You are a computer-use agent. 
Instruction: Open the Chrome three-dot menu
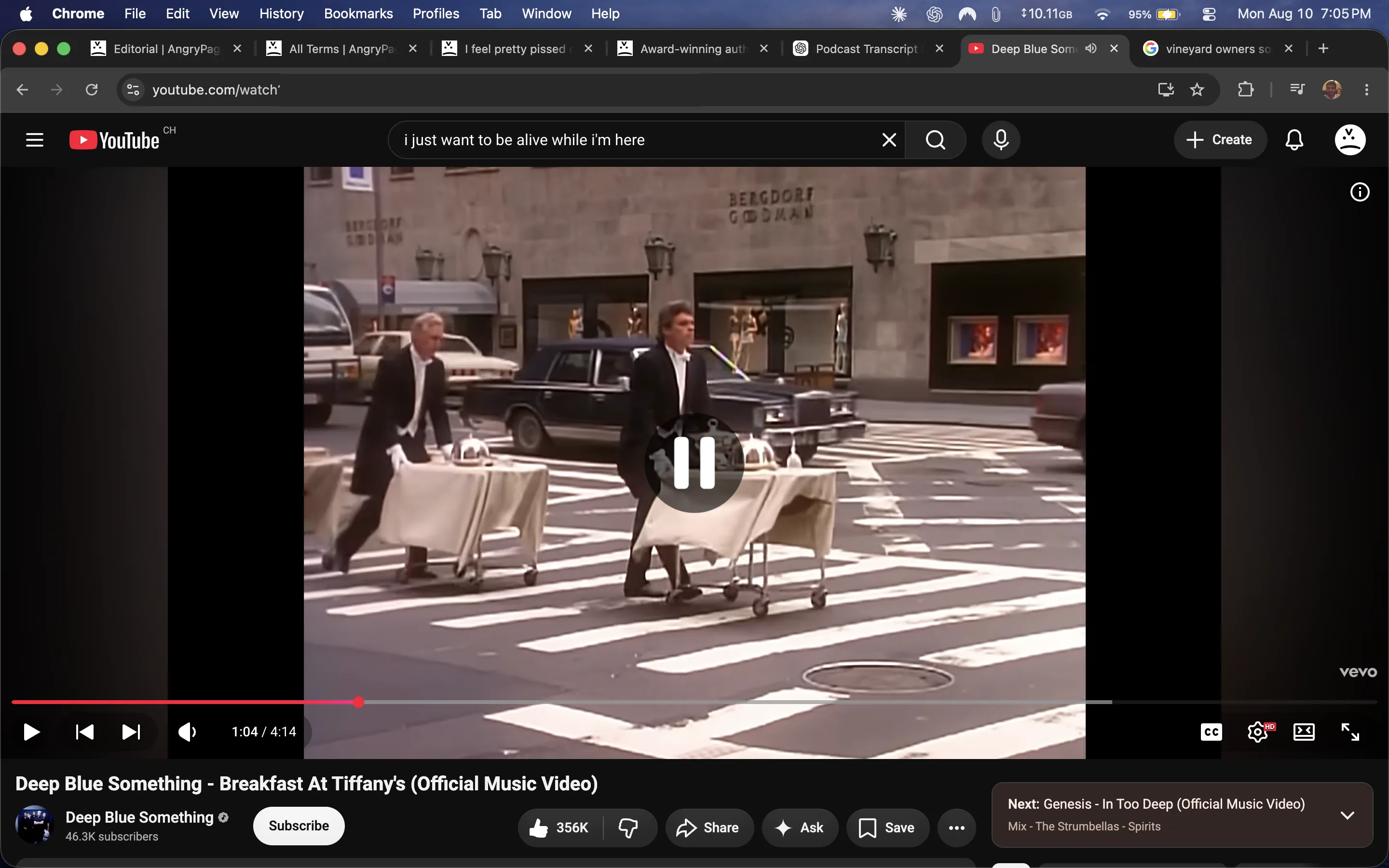coord(1367,90)
